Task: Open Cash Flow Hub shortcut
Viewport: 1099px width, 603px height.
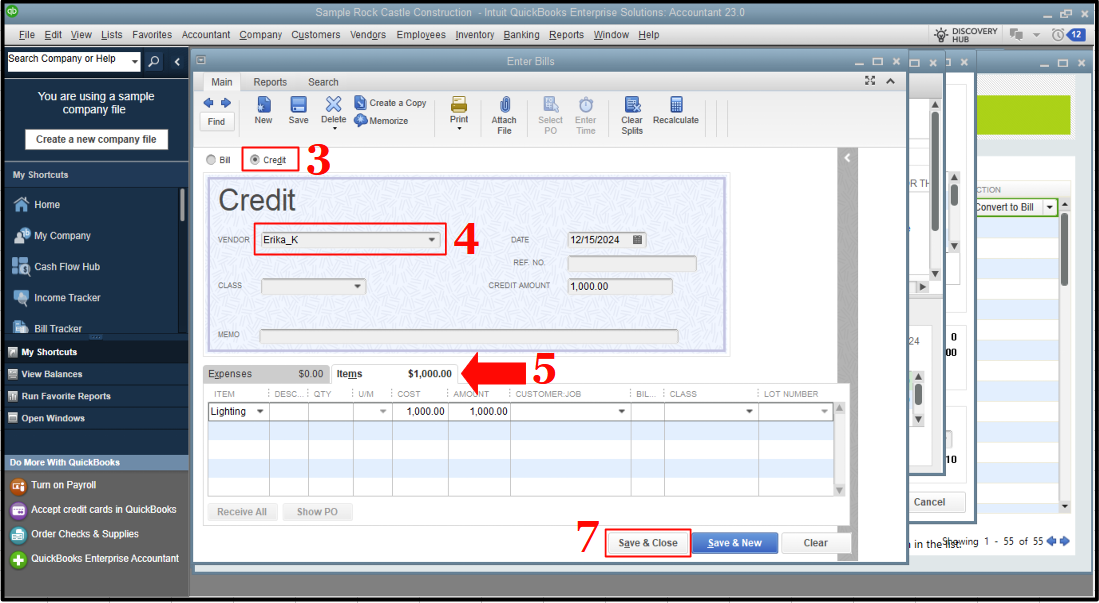Action: [x=56, y=266]
